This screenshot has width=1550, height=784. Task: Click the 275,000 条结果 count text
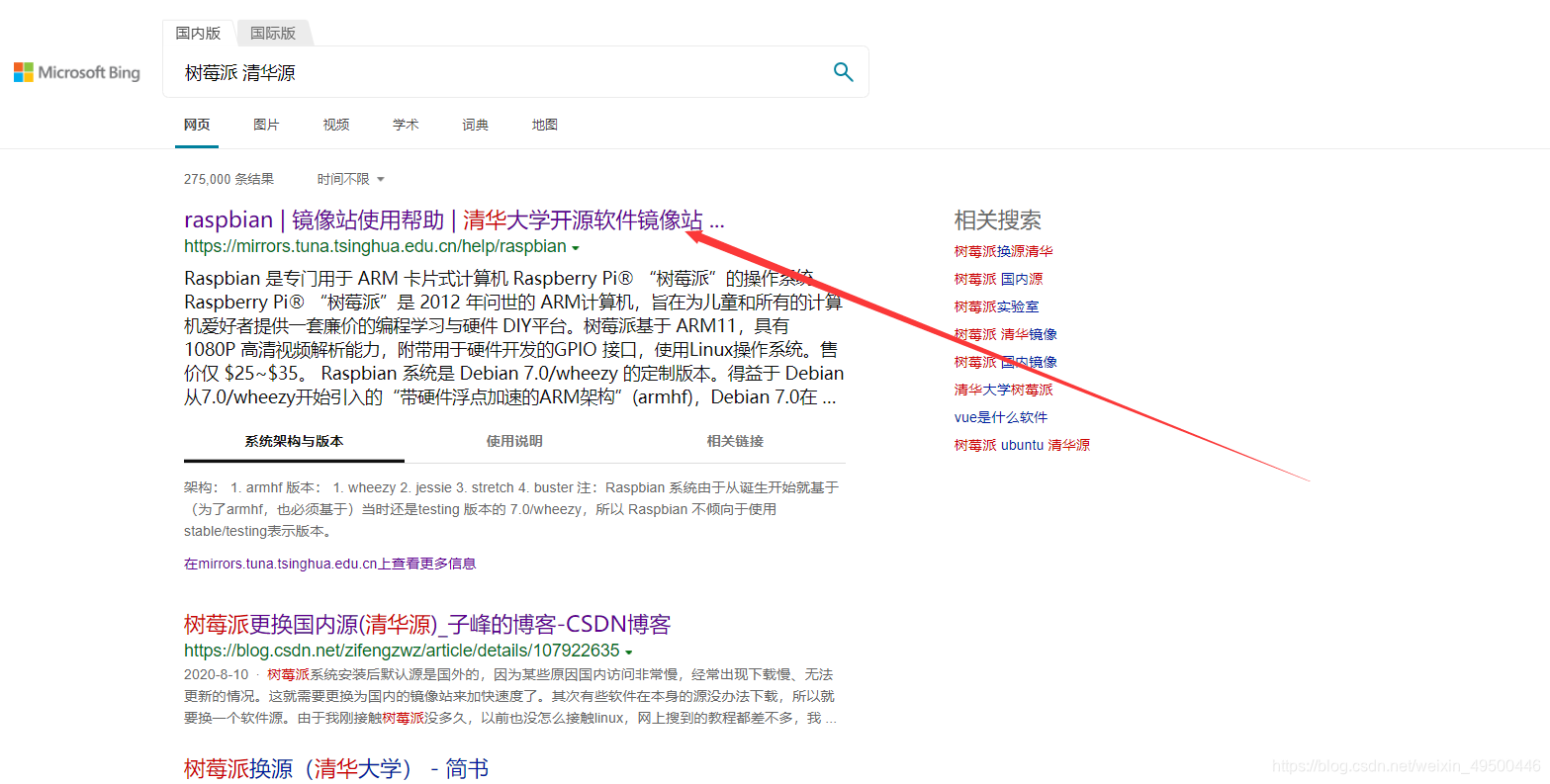pos(228,179)
